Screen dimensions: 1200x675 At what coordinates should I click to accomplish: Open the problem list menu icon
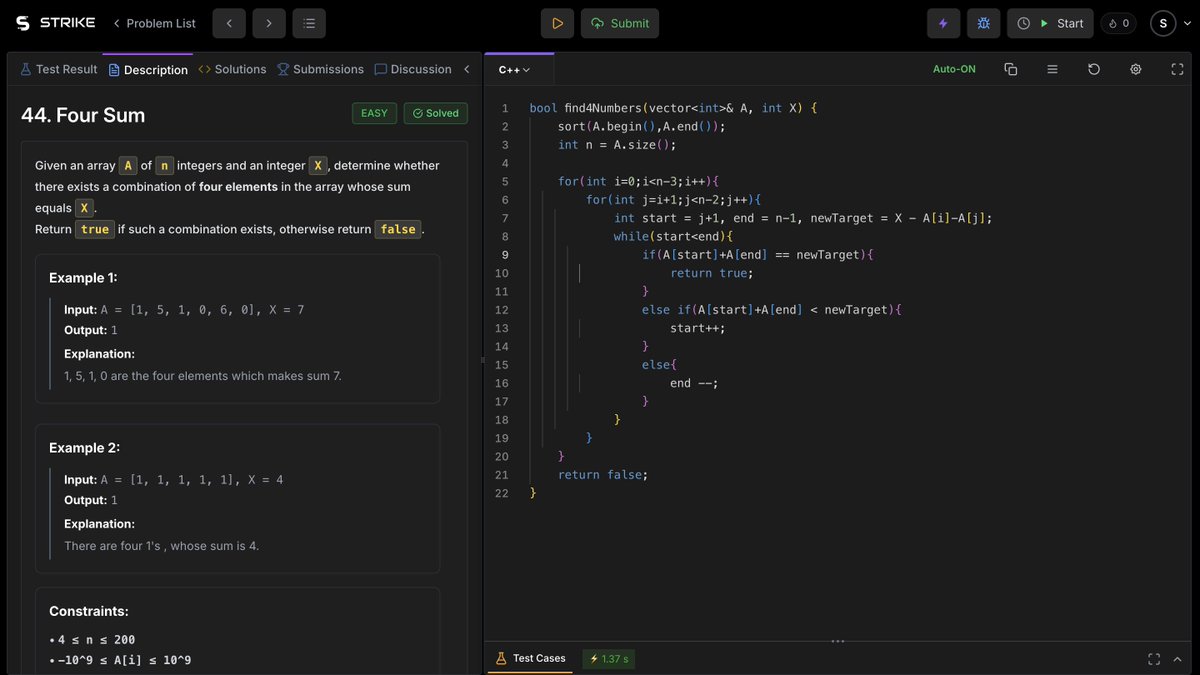(309, 23)
